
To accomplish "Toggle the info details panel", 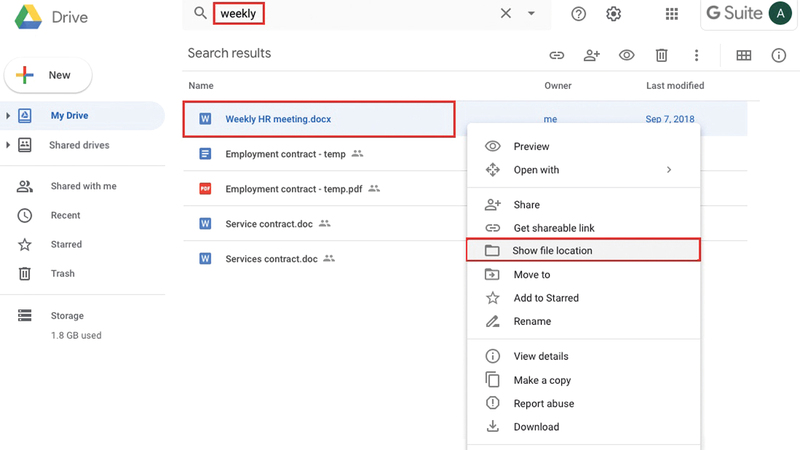I will 778,56.
